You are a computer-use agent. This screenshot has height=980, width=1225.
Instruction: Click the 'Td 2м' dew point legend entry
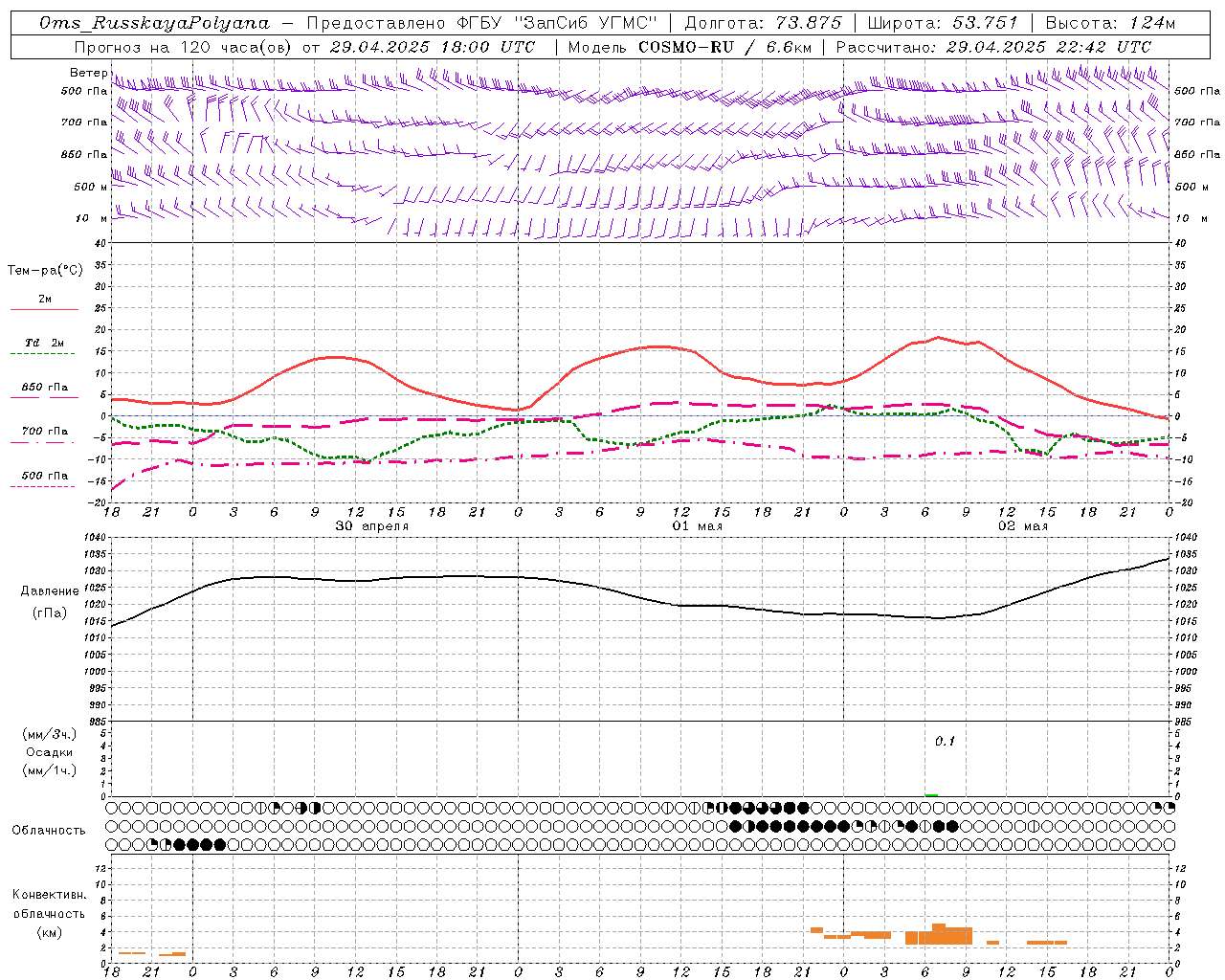point(45,343)
